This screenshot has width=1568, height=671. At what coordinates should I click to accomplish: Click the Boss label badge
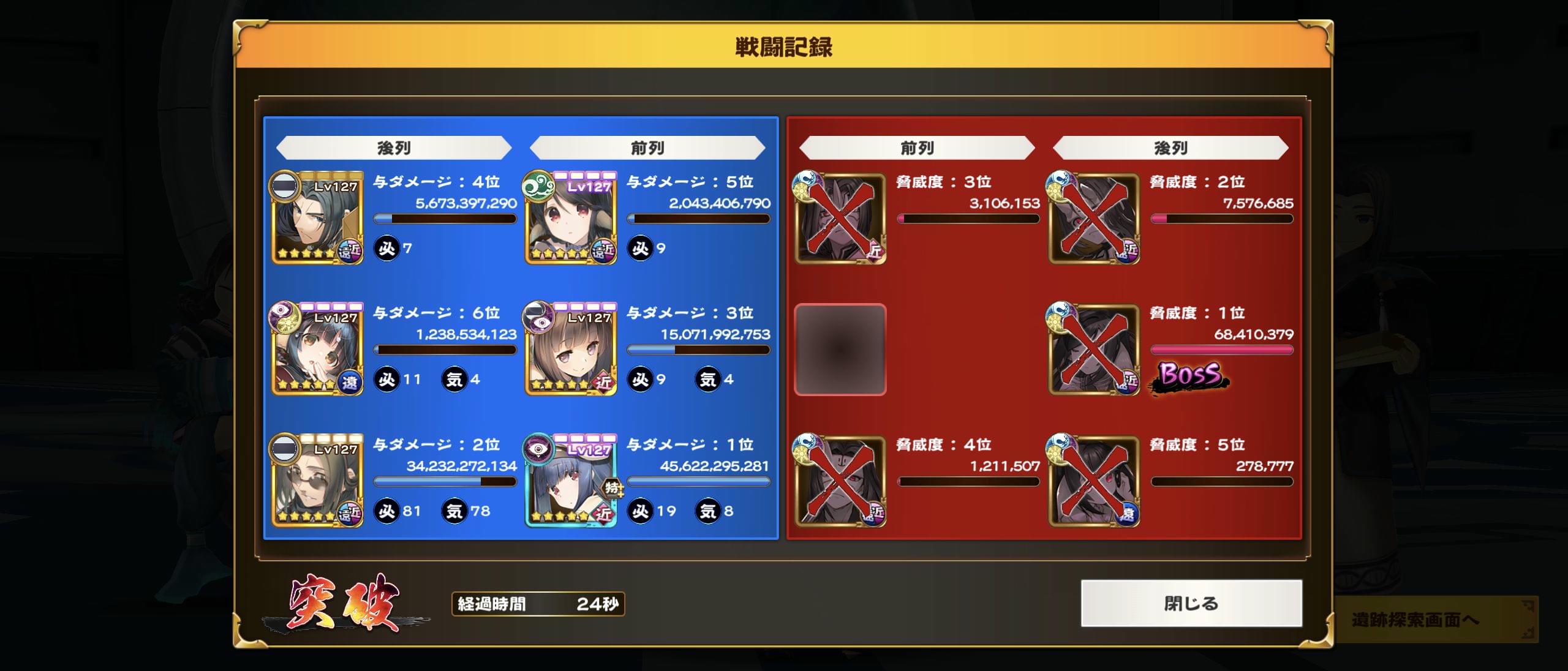point(1190,375)
